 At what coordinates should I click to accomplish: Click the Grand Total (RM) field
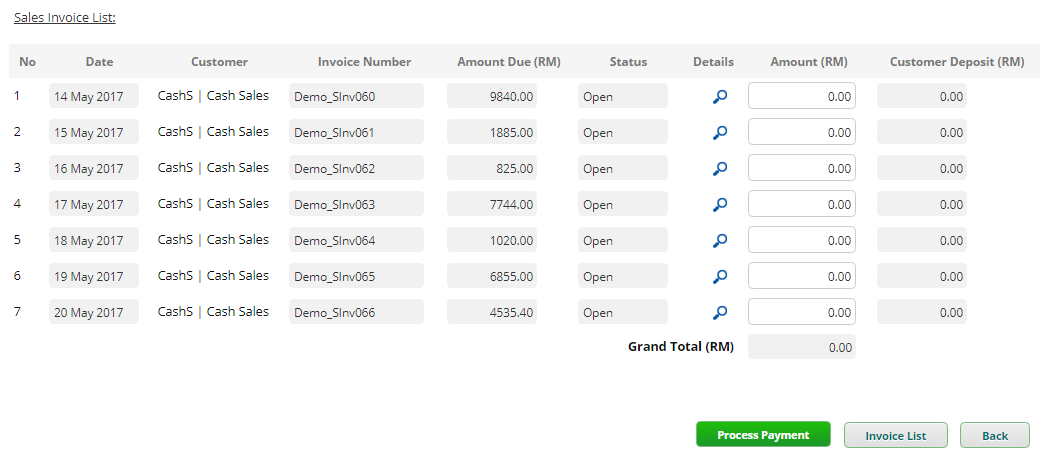pos(801,348)
